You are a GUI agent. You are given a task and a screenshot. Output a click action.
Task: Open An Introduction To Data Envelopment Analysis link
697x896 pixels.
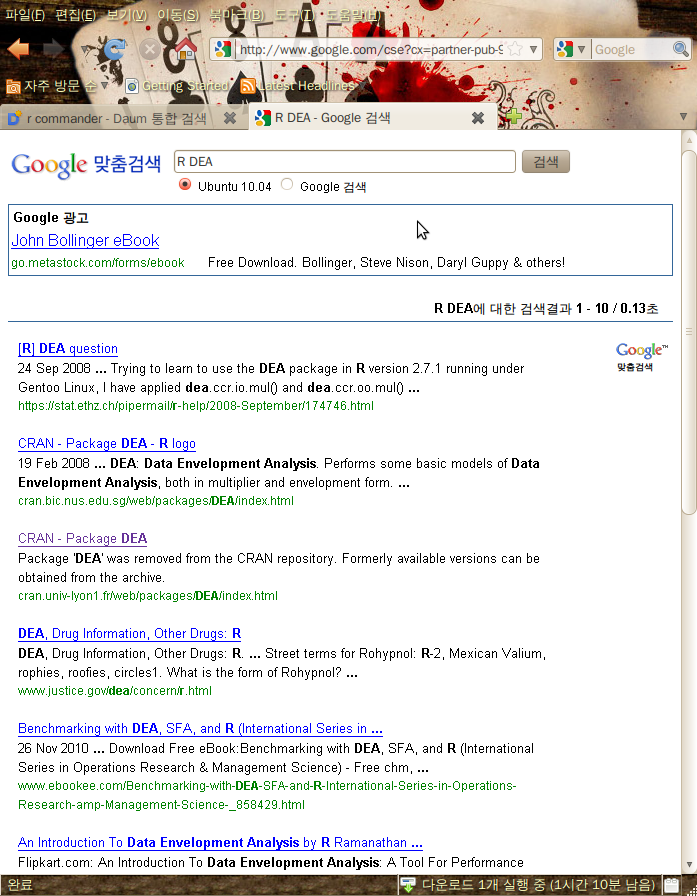[x=220, y=842]
